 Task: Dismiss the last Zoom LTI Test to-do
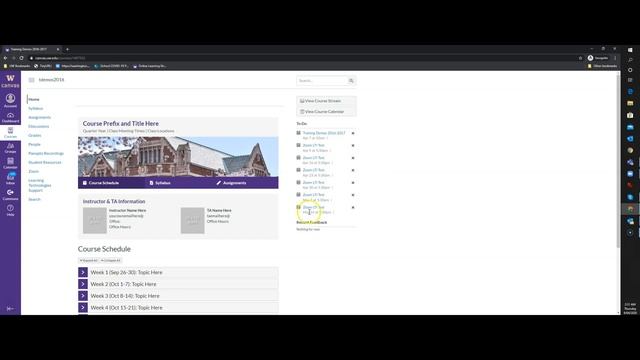pyautogui.click(x=353, y=207)
